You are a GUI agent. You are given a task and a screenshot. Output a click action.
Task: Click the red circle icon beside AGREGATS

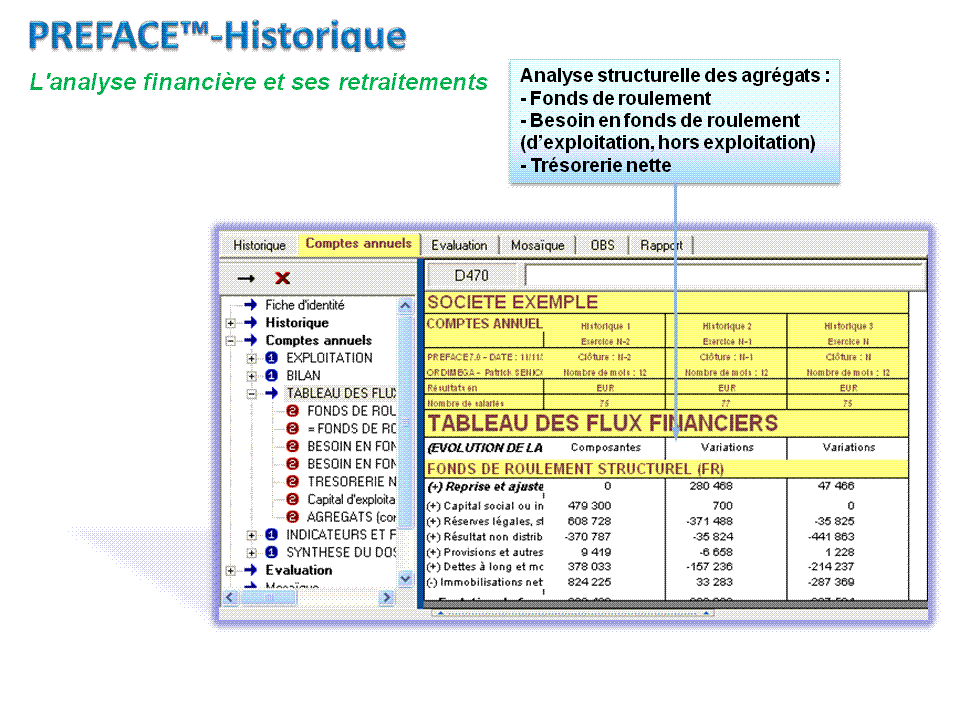click(x=293, y=517)
